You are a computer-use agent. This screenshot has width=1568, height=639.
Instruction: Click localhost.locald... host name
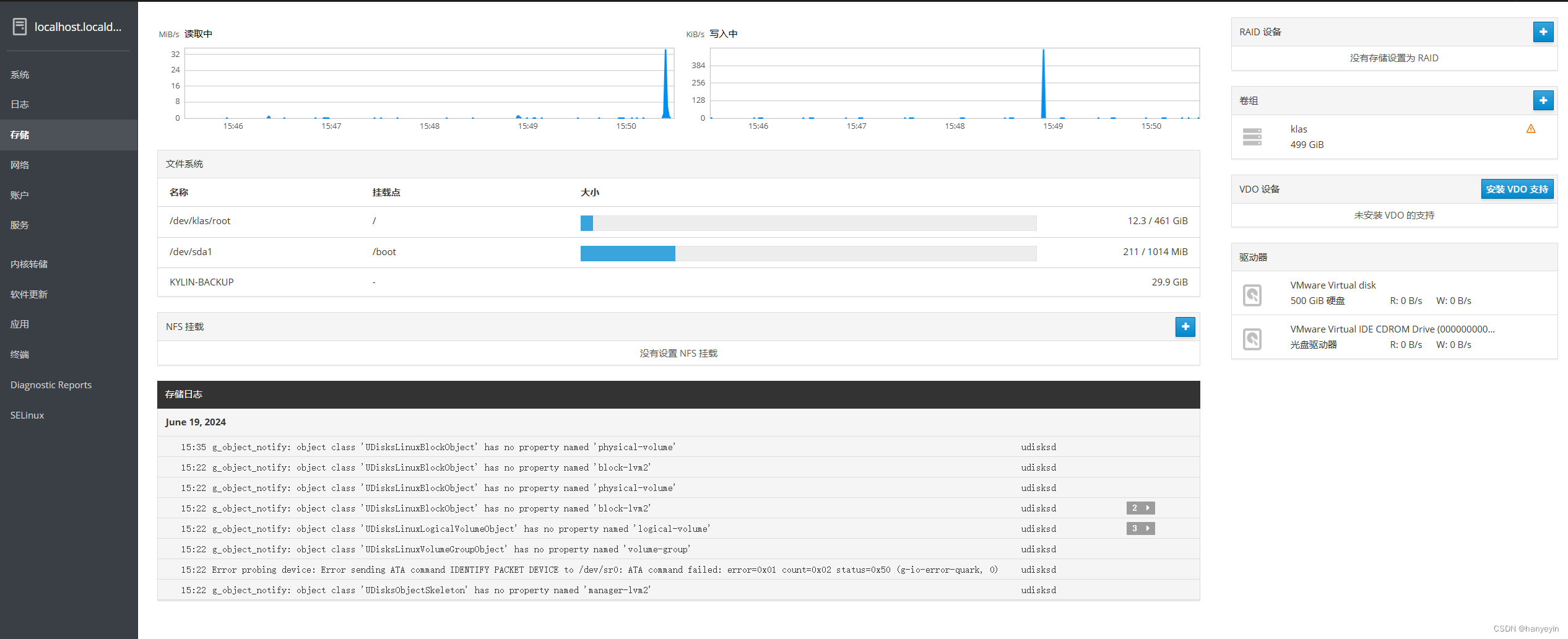click(78, 27)
